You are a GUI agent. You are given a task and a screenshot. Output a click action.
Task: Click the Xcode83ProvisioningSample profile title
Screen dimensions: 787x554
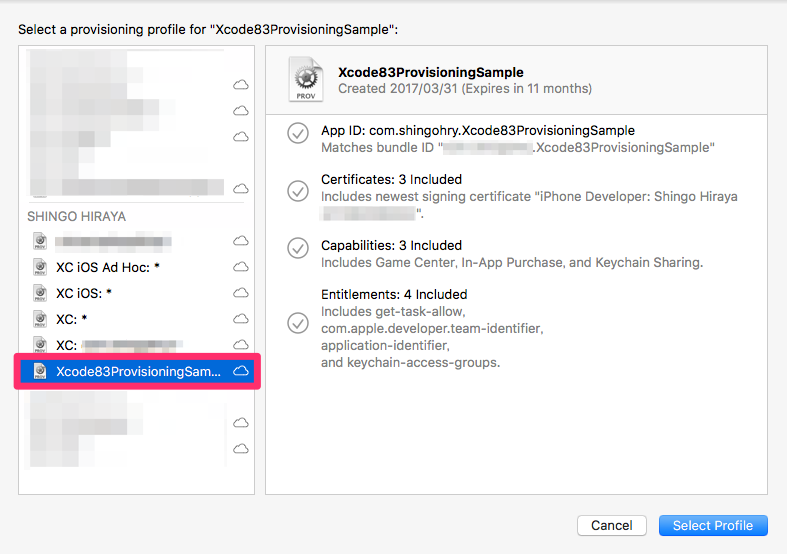point(431,72)
